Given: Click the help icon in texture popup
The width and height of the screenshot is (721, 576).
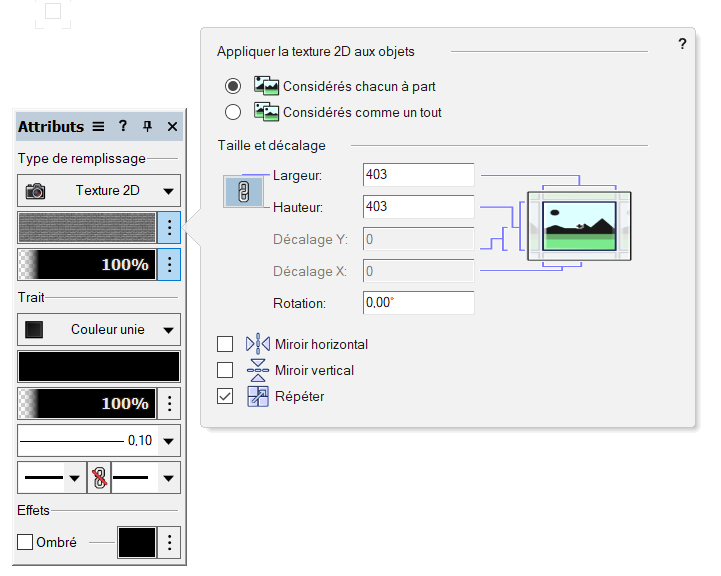Looking at the screenshot, I should pos(682,44).
